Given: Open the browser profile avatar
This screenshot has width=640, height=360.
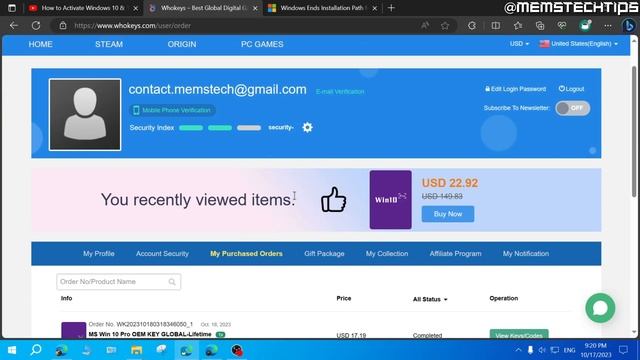Looking at the screenshot, I should (585, 25).
